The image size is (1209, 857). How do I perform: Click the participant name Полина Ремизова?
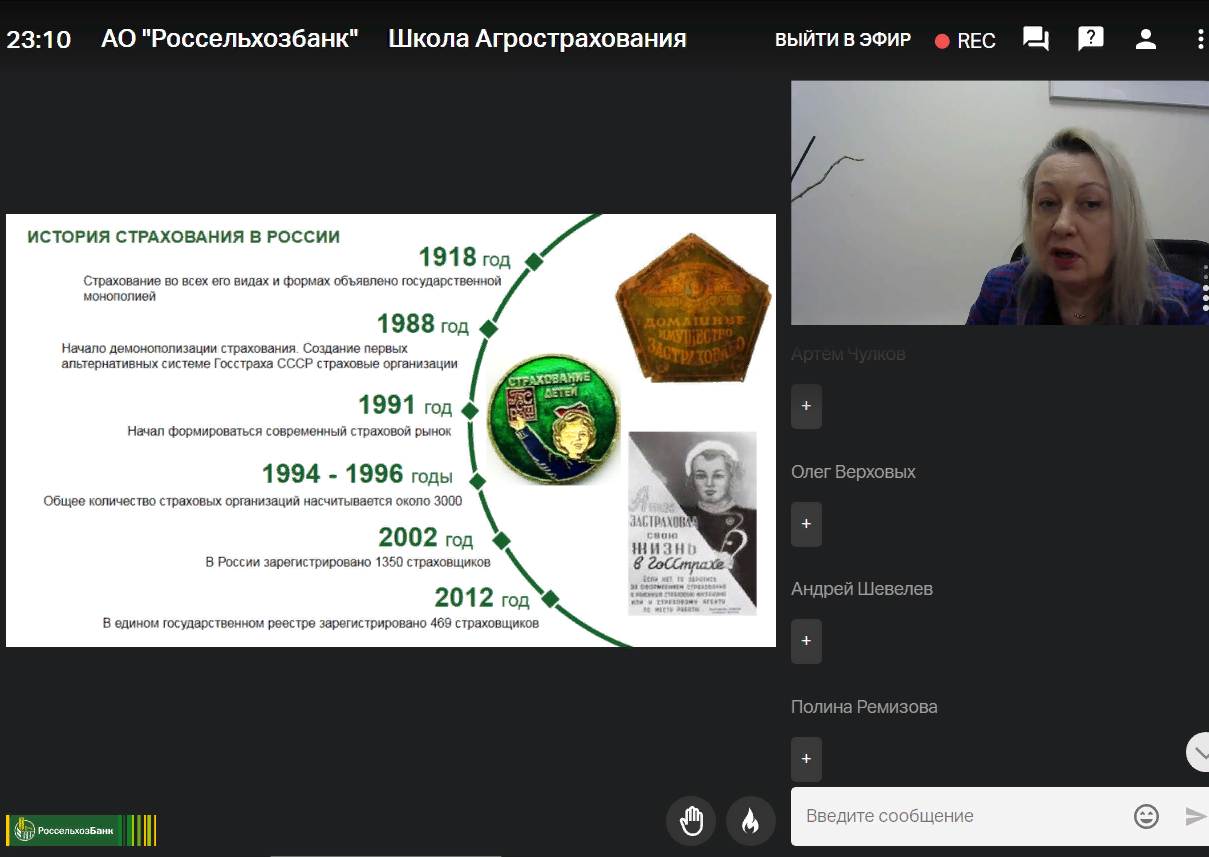pos(864,707)
